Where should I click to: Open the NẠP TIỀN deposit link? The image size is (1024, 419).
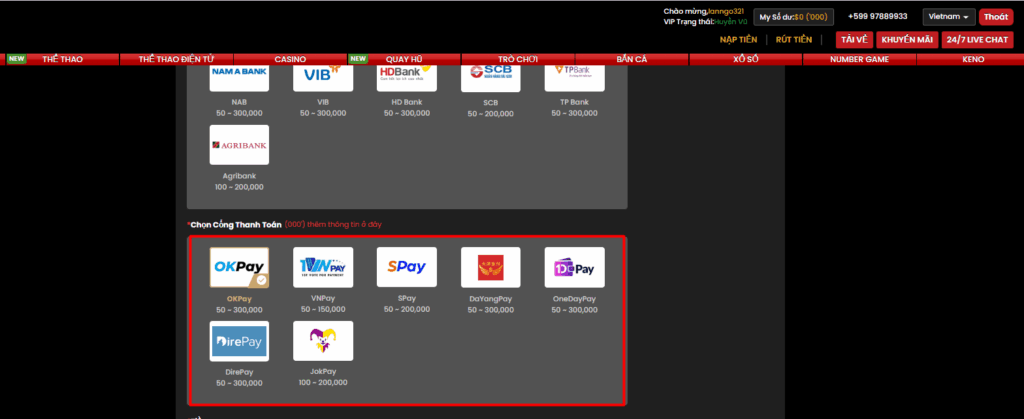click(739, 40)
